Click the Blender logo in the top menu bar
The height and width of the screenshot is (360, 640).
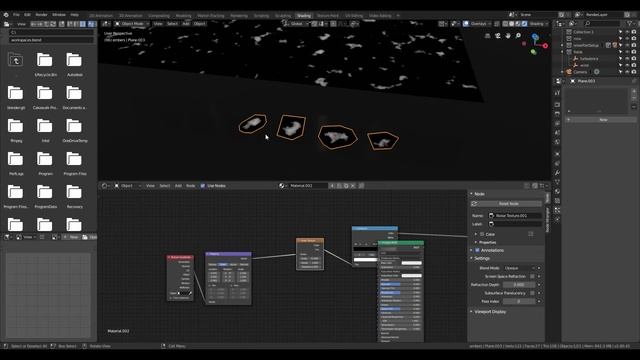(x=6, y=15)
